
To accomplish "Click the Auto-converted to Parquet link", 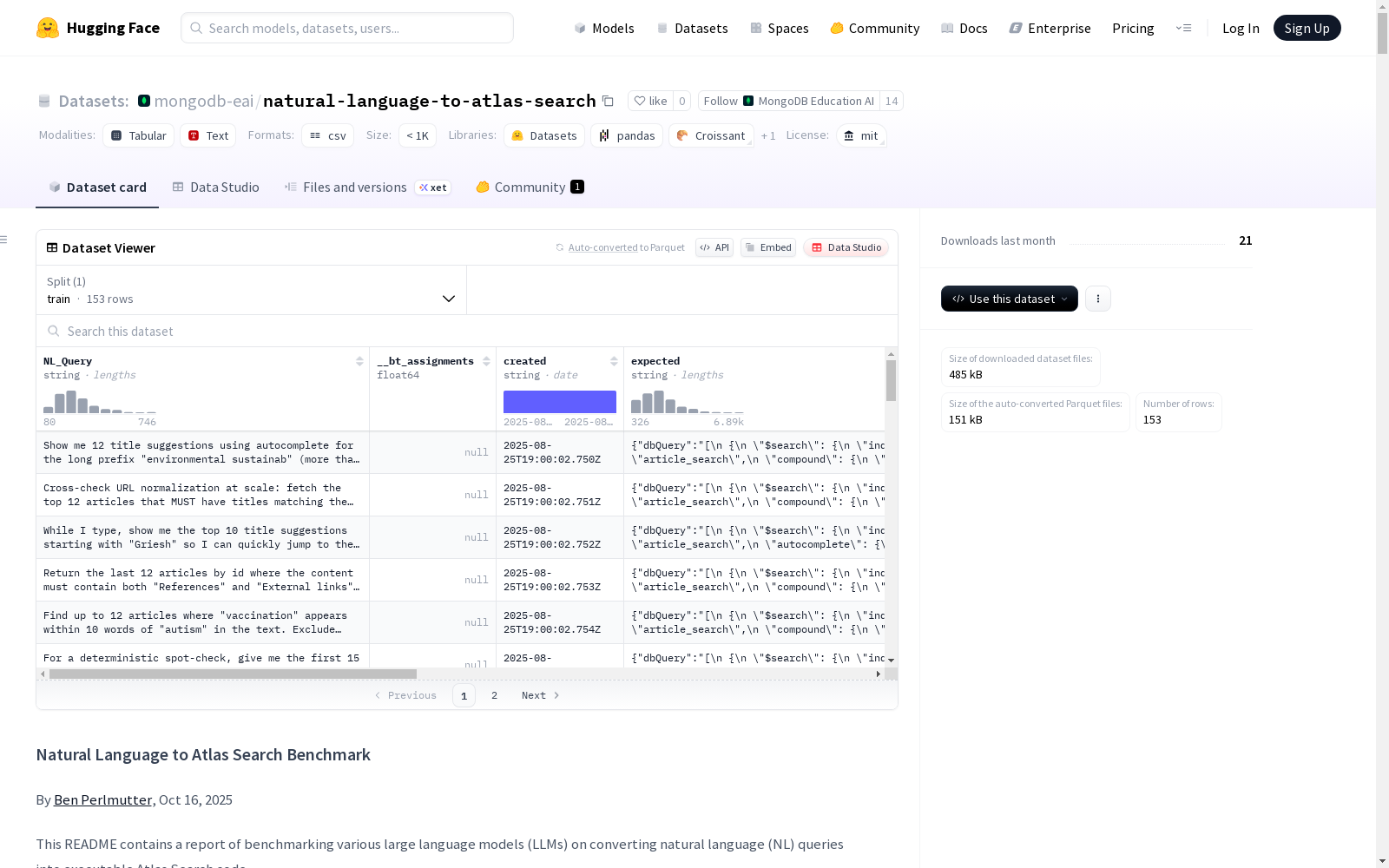I will pos(627,247).
